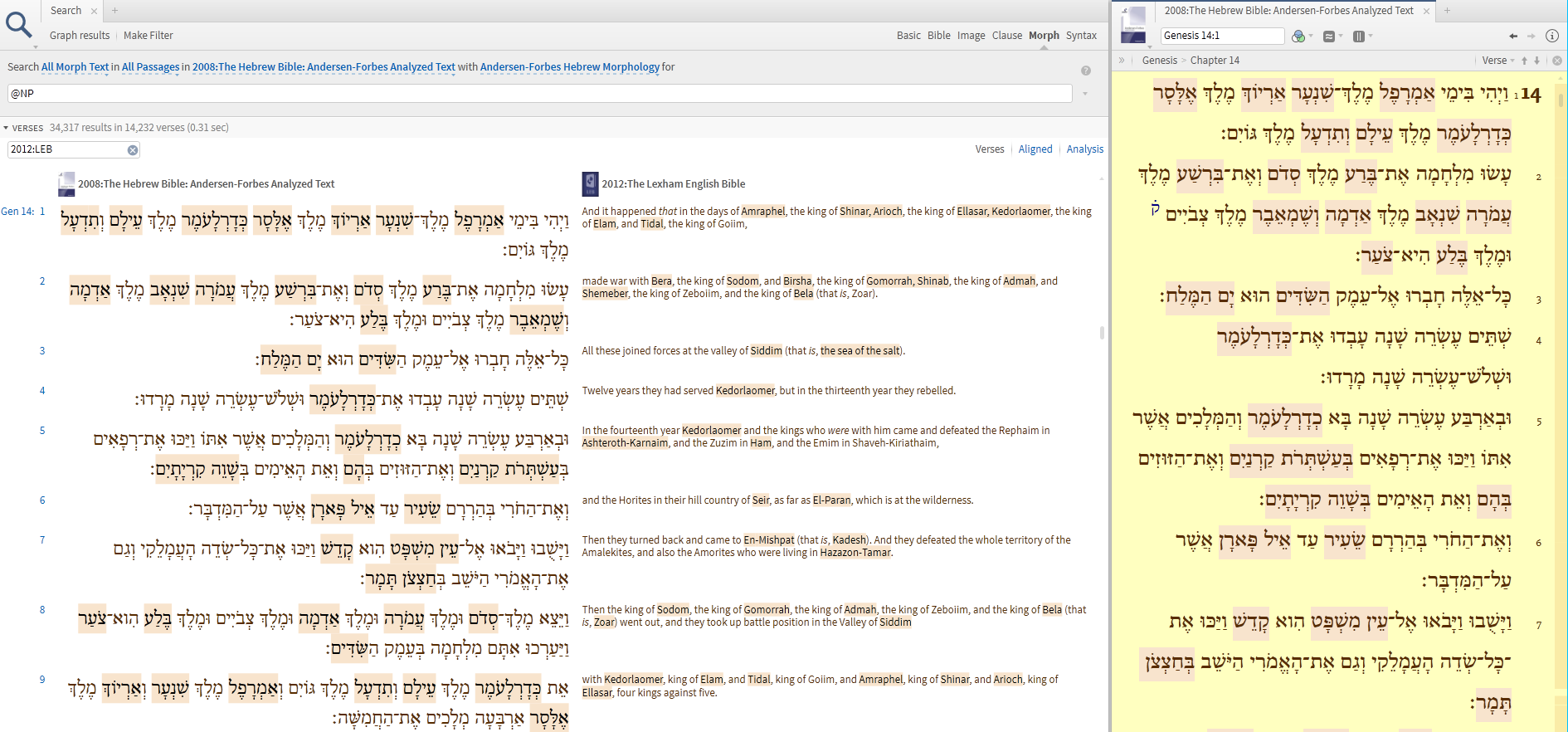Add a new tab next to Search
1568x732 pixels.
(x=115, y=11)
